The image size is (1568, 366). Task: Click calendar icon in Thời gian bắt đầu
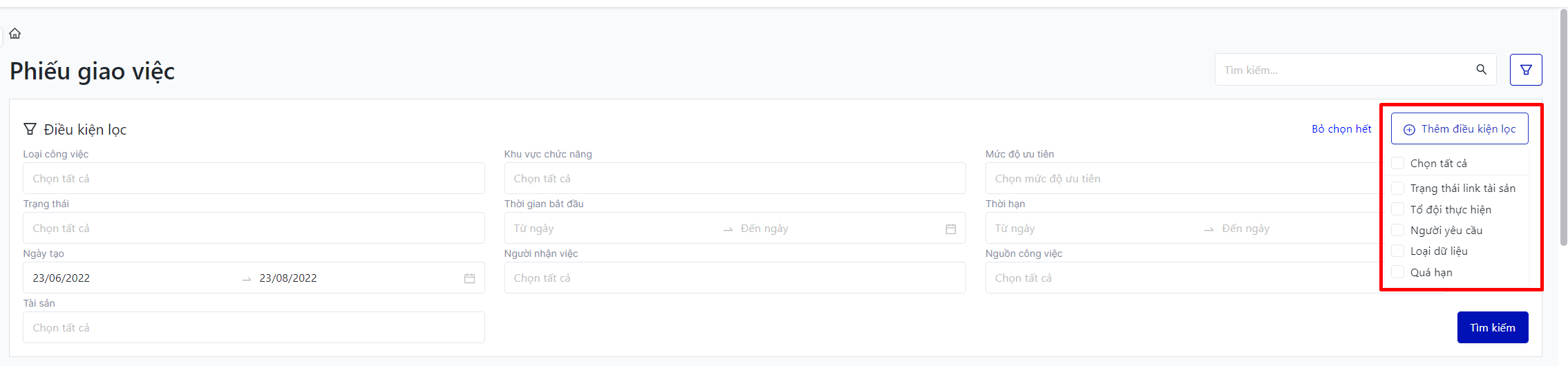pyautogui.click(x=951, y=229)
